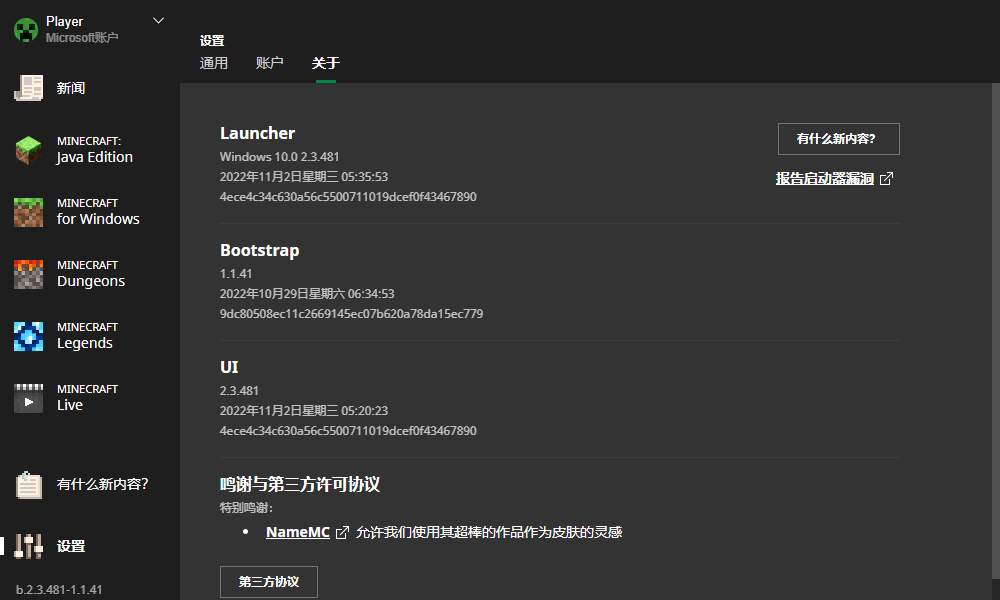Click the 第三方协议 button
Viewport: 1000px width, 600px height.
point(268,582)
